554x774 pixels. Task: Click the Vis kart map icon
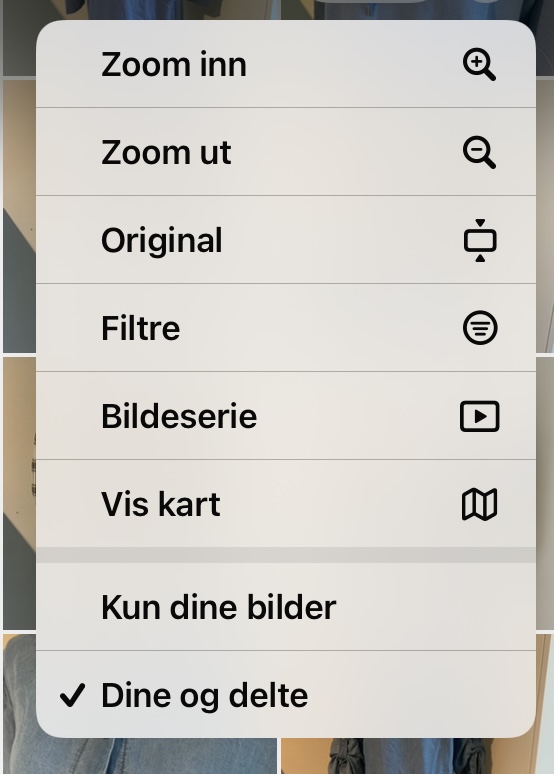coord(479,504)
